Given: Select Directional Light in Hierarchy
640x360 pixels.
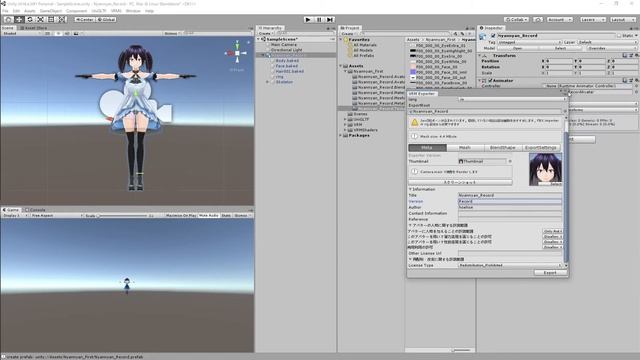Looking at the screenshot, I should point(287,50).
